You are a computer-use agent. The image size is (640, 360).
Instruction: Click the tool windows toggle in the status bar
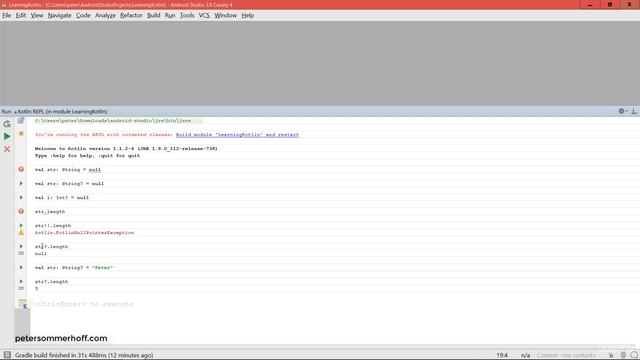coord(7,355)
